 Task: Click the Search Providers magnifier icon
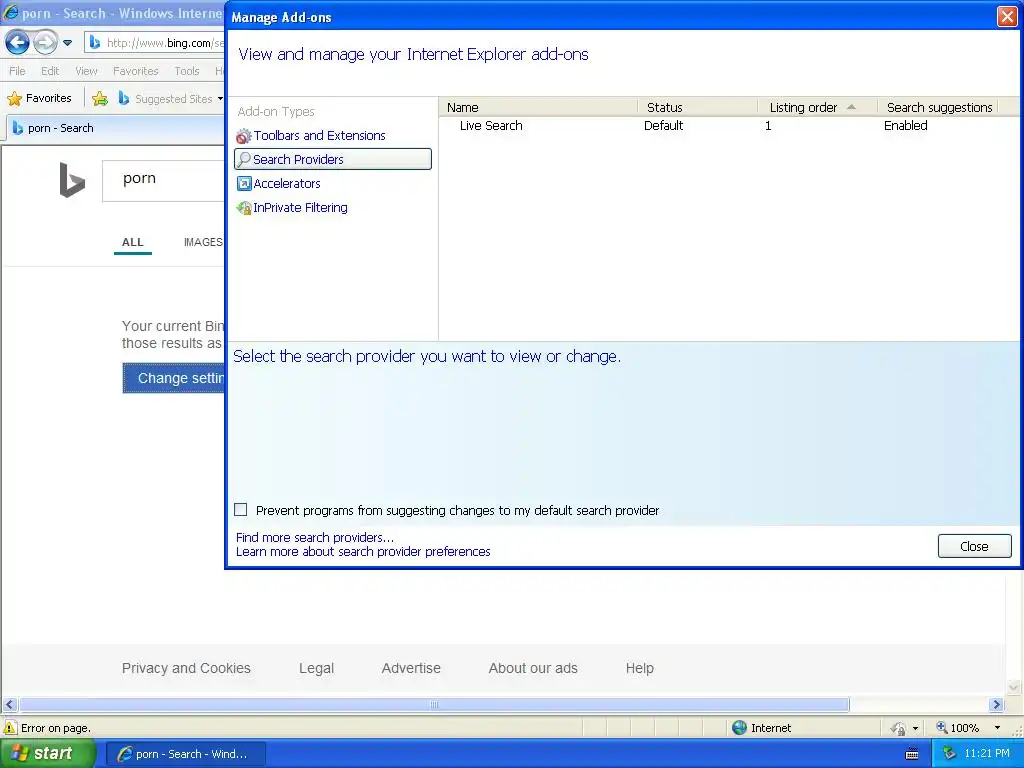pos(244,159)
